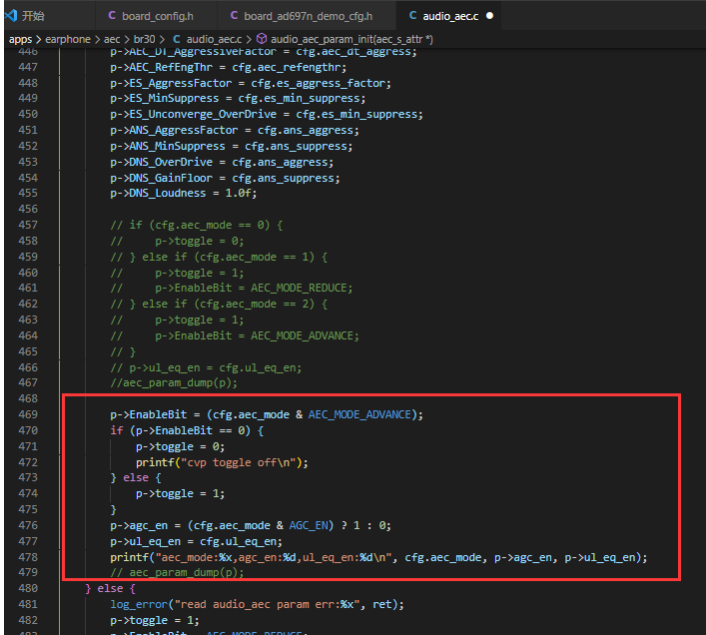
Task: Open the 开始 welcome tab
Action: (32, 16)
